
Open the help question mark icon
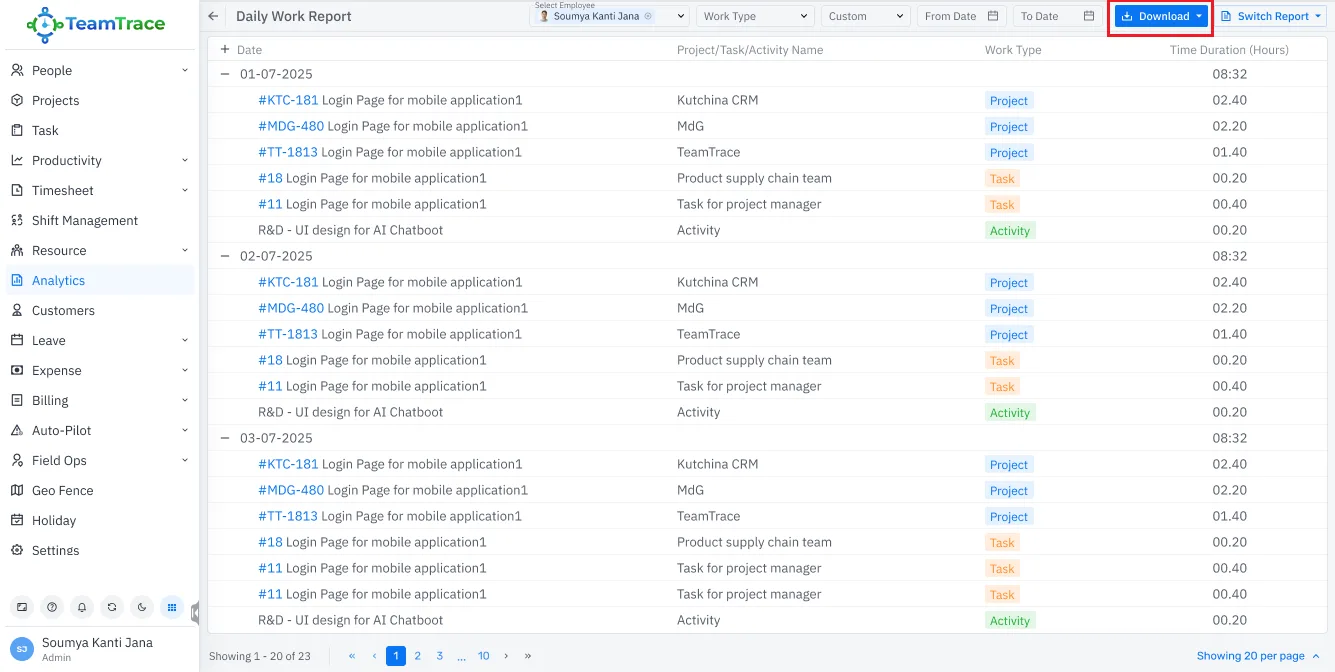click(52, 607)
